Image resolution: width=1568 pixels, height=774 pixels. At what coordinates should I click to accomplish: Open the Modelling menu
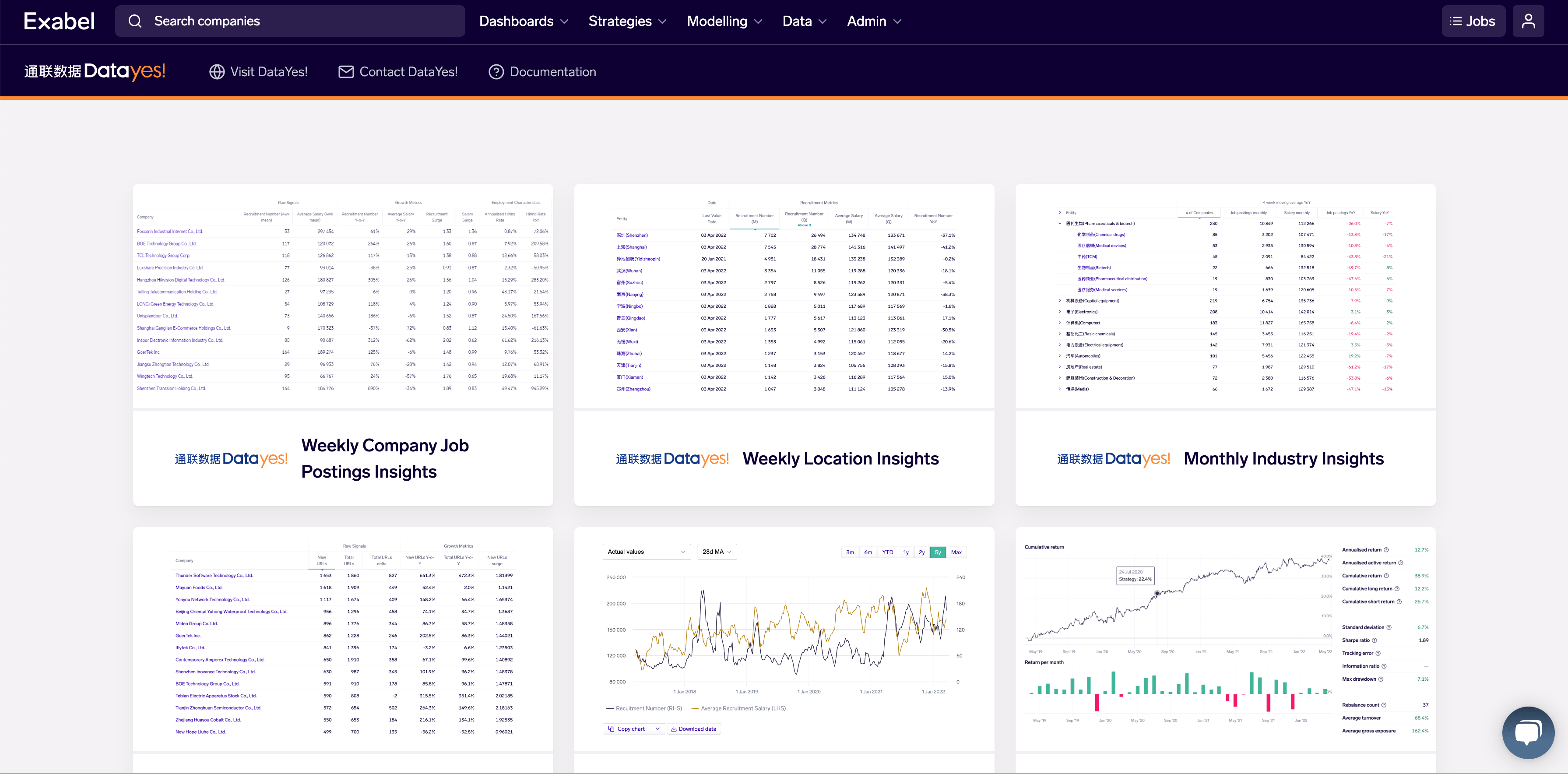(x=724, y=21)
